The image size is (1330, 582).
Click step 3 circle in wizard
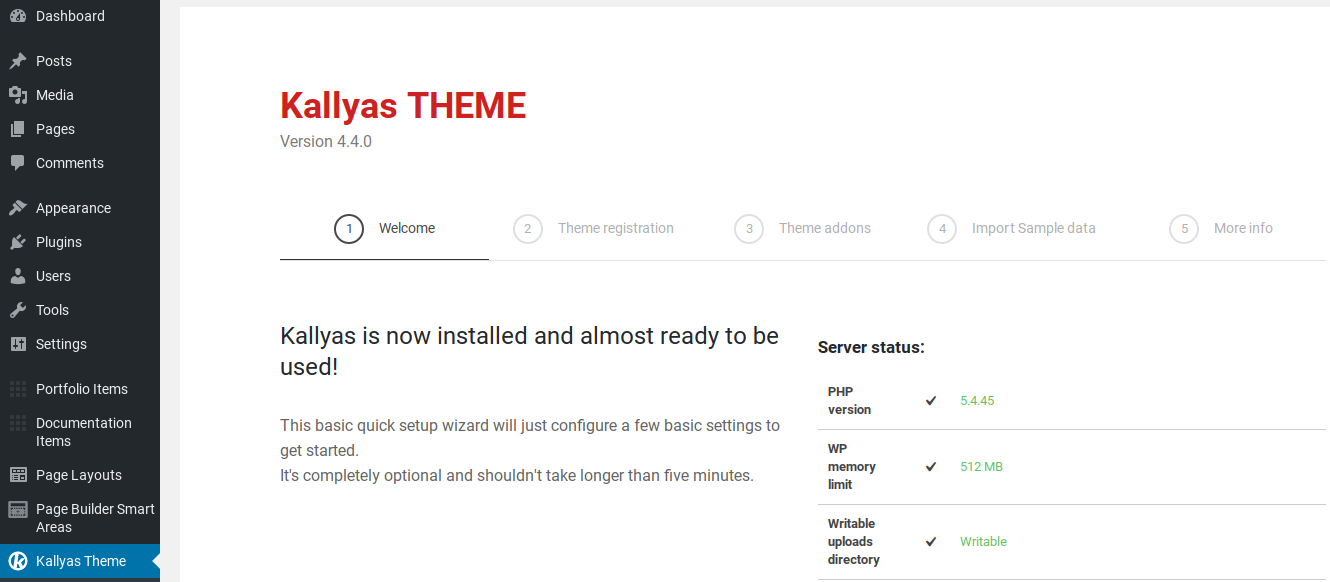(x=749, y=229)
